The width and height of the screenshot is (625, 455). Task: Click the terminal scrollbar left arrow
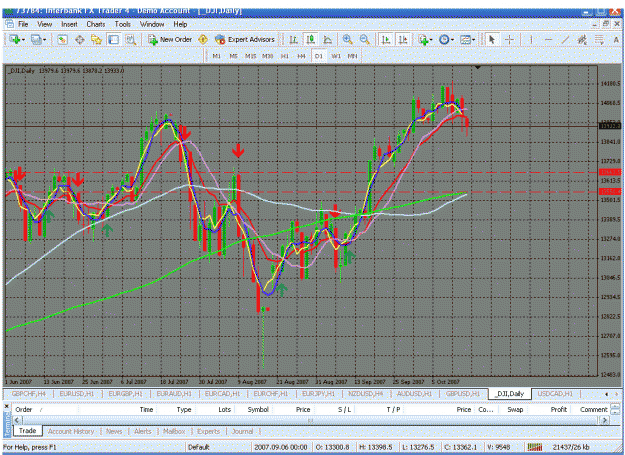(x=17, y=420)
